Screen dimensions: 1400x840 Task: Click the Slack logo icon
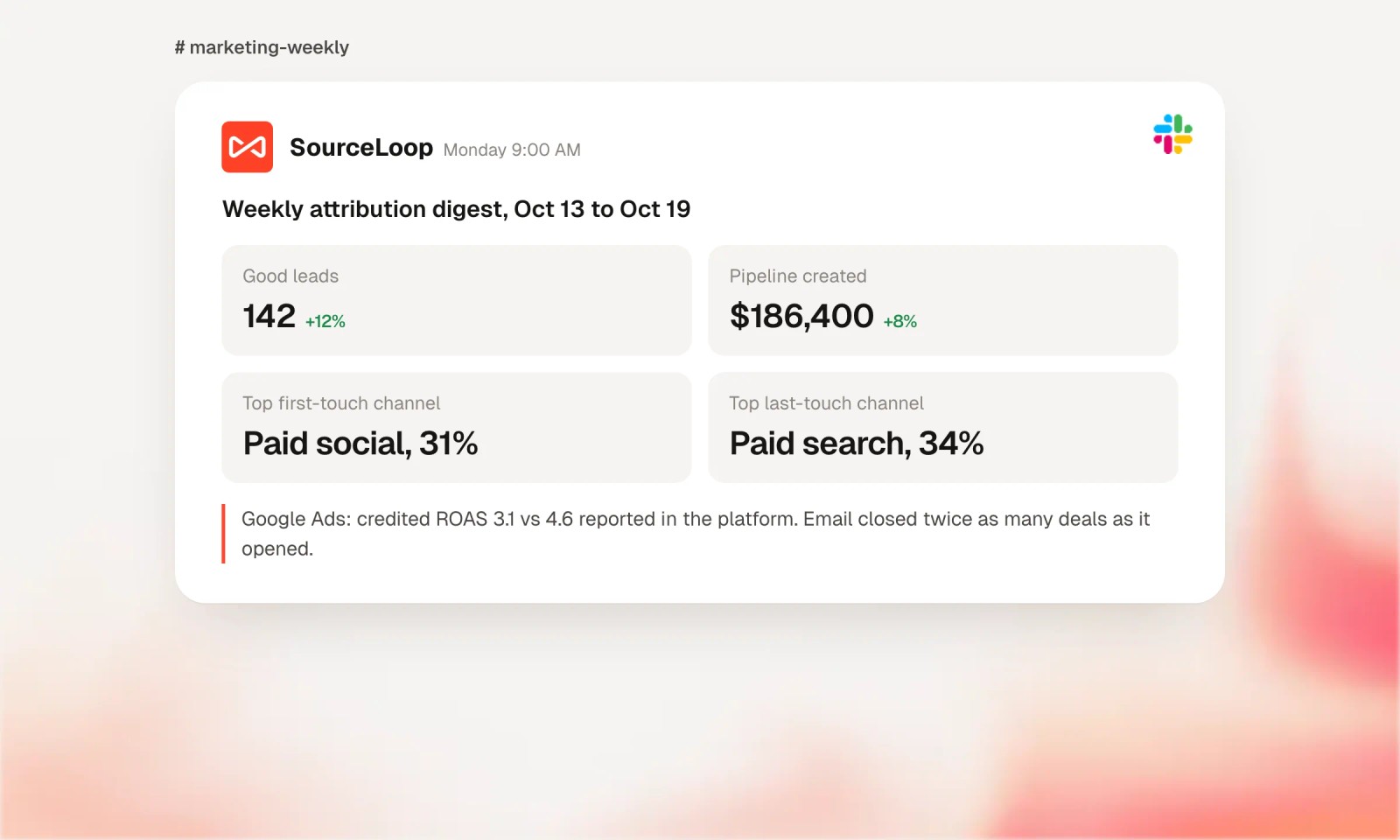coord(1172,134)
